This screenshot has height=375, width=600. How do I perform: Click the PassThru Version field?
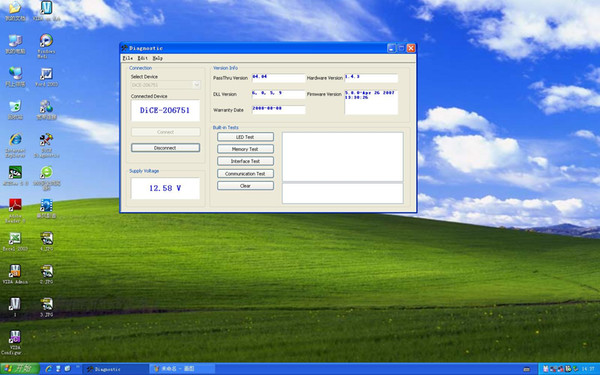pyautogui.click(x=279, y=78)
